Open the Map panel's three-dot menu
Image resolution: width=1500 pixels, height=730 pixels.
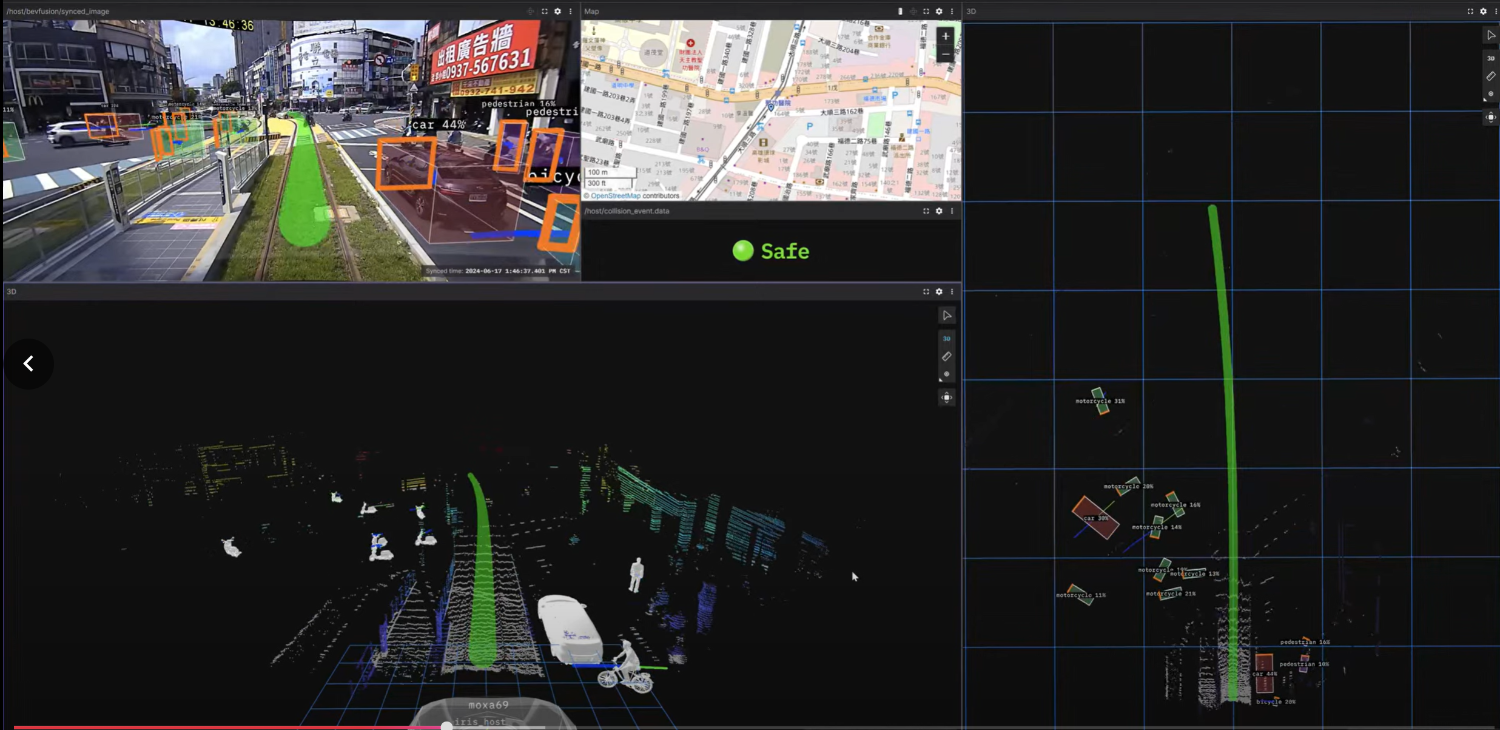coord(952,11)
